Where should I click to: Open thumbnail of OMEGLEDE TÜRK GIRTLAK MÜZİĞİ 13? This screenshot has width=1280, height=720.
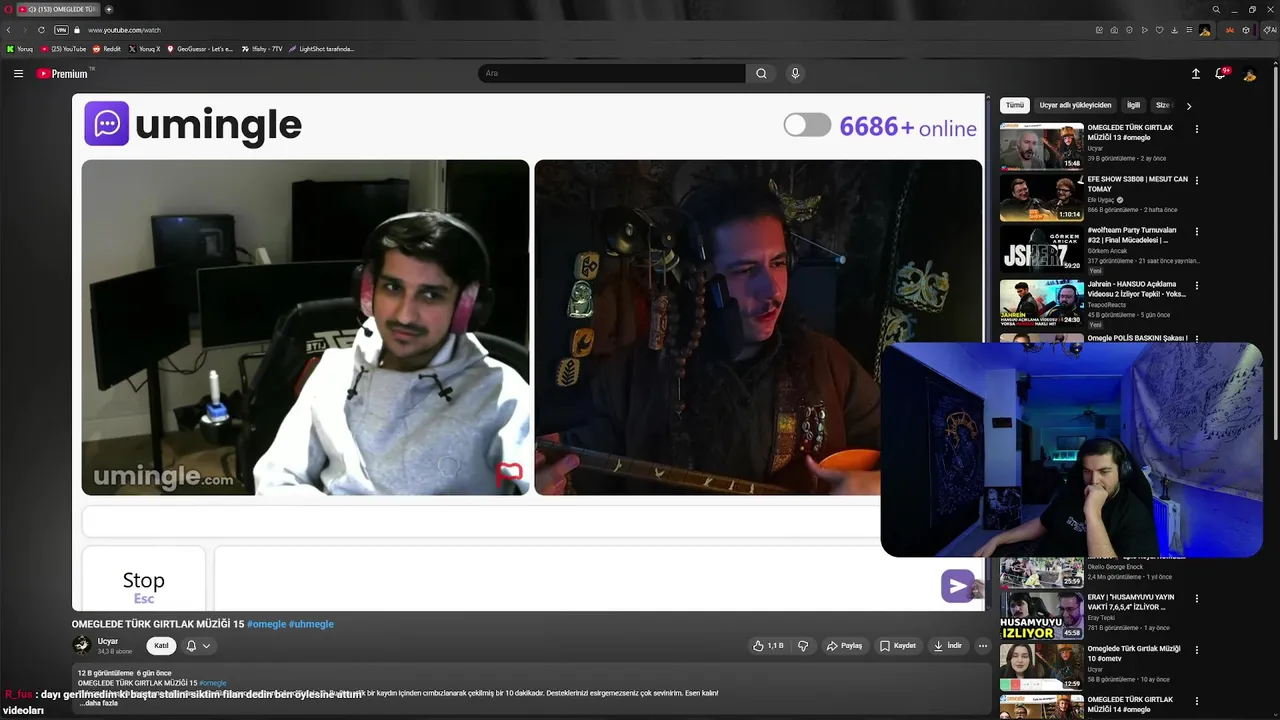click(x=1042, y=146)
